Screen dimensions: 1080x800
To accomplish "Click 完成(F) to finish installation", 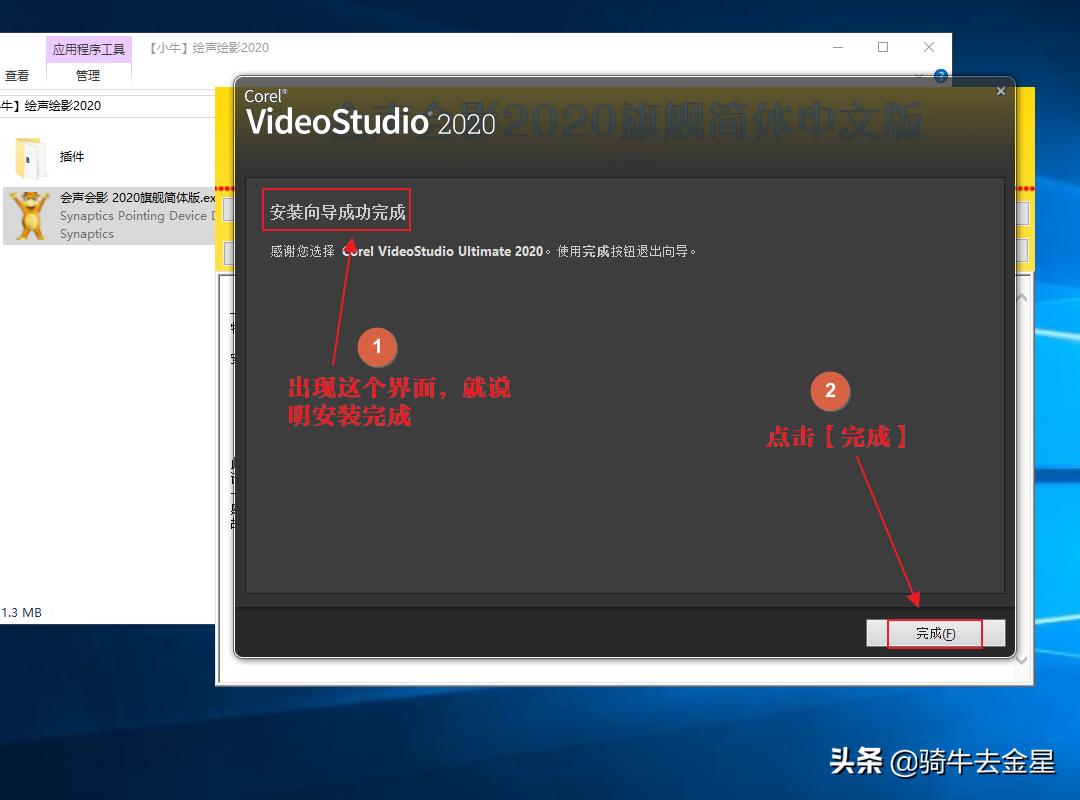I will point(934,633).
